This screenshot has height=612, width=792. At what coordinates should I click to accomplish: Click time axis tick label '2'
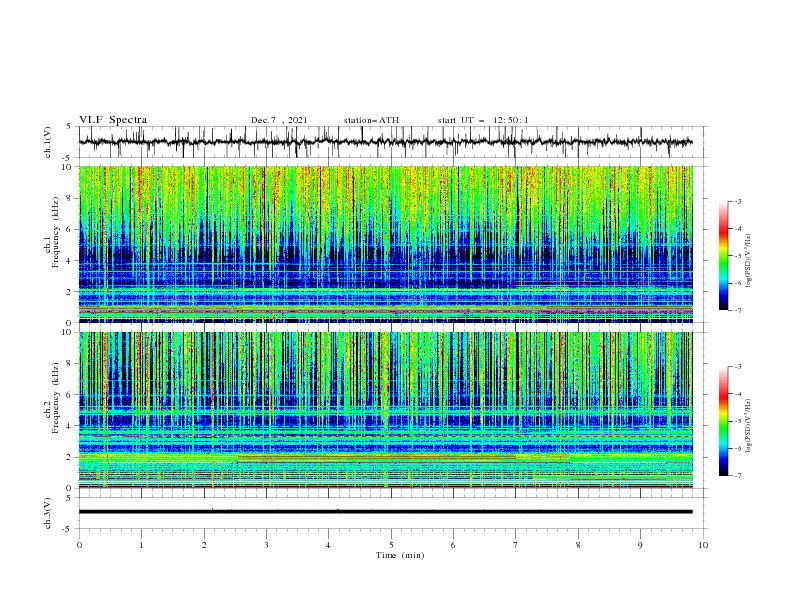(x=204, y=545)
